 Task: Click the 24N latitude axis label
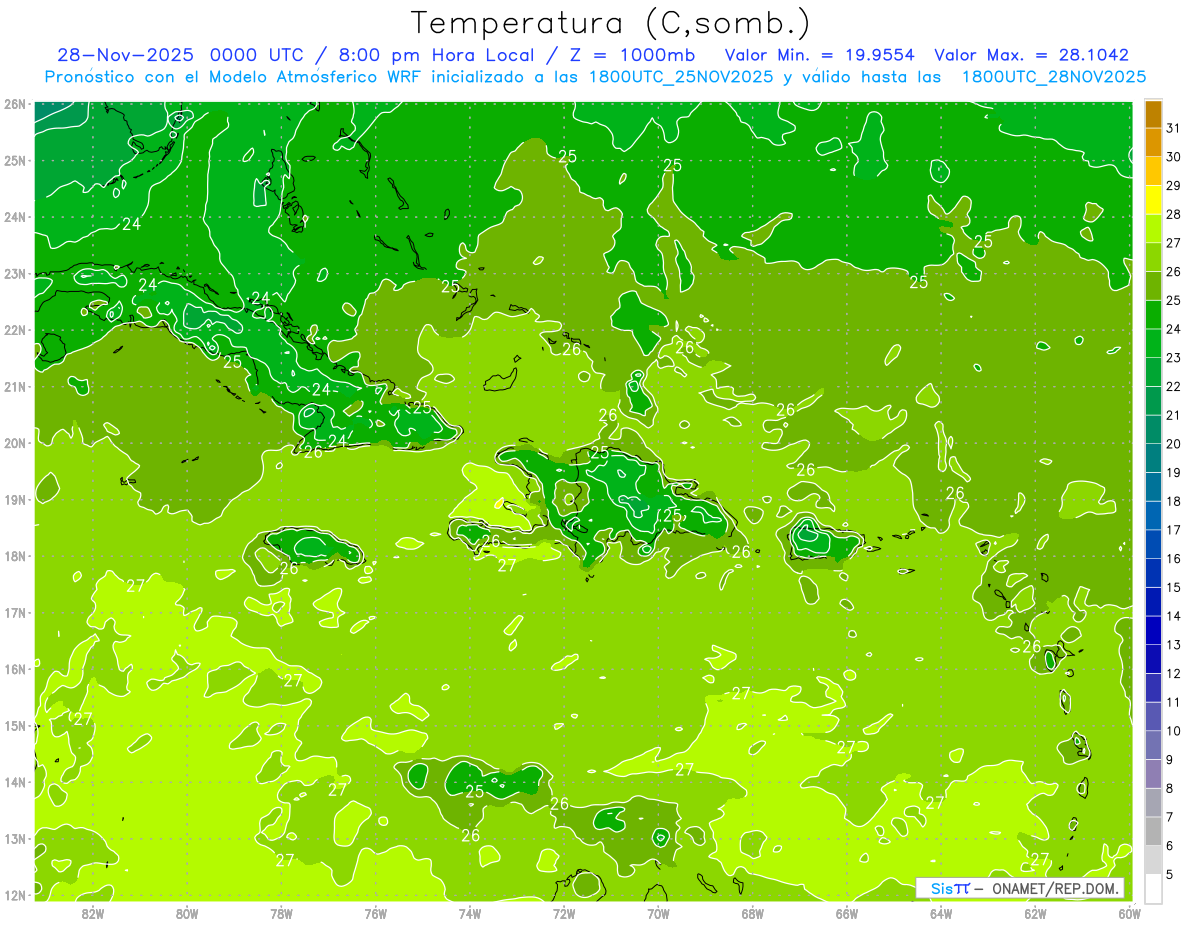[x=14, y=217]
